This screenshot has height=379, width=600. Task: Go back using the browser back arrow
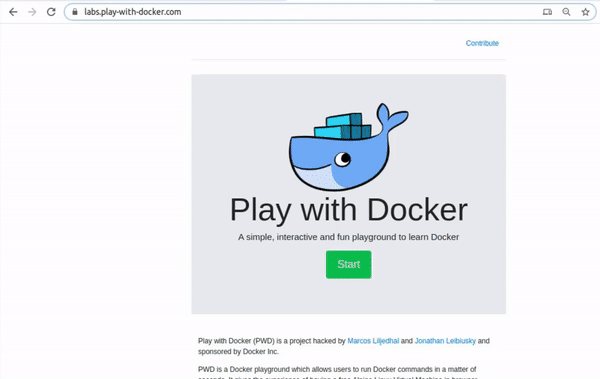13,12
